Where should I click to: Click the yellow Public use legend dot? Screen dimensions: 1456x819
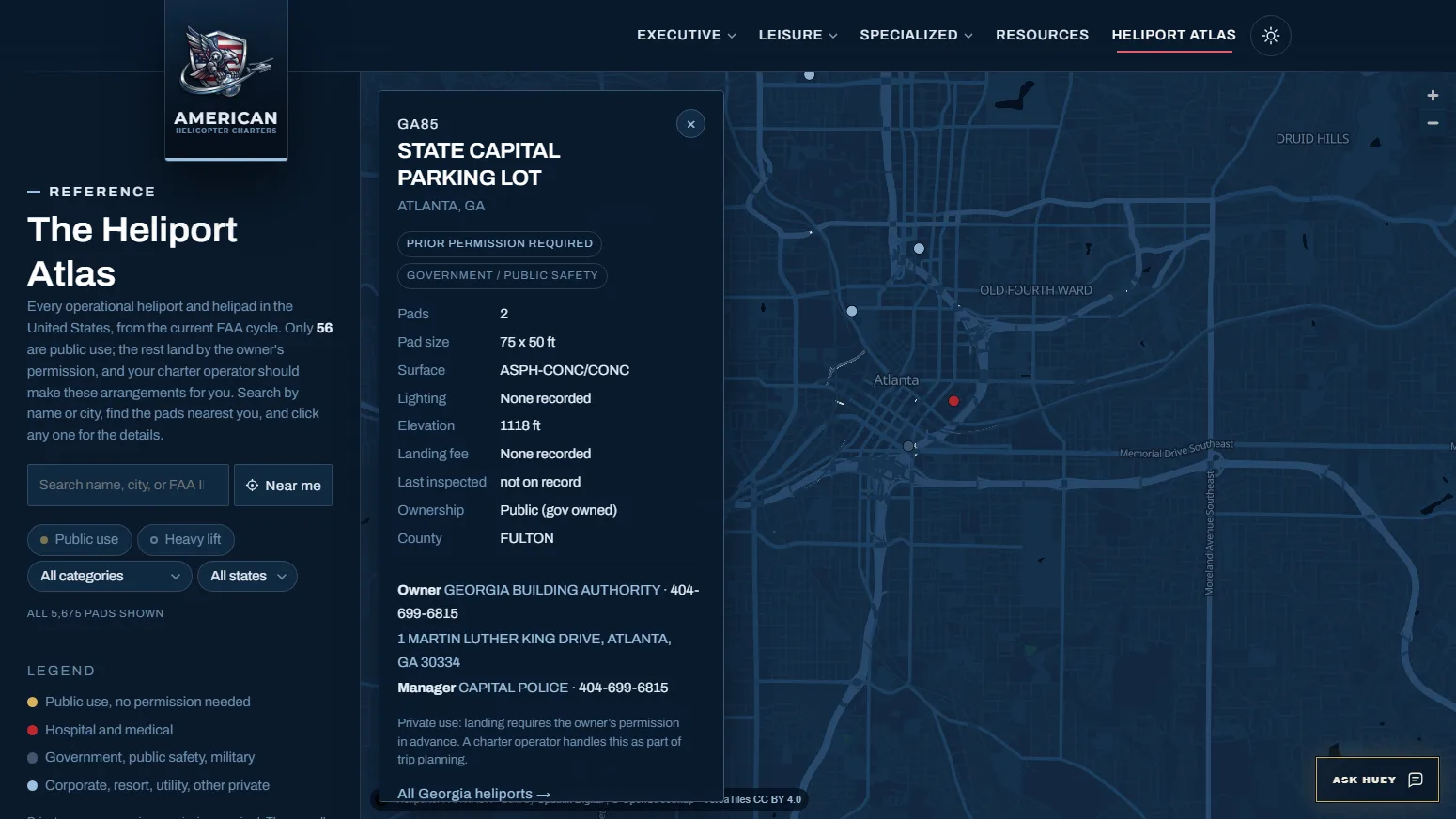pos(33,703)
